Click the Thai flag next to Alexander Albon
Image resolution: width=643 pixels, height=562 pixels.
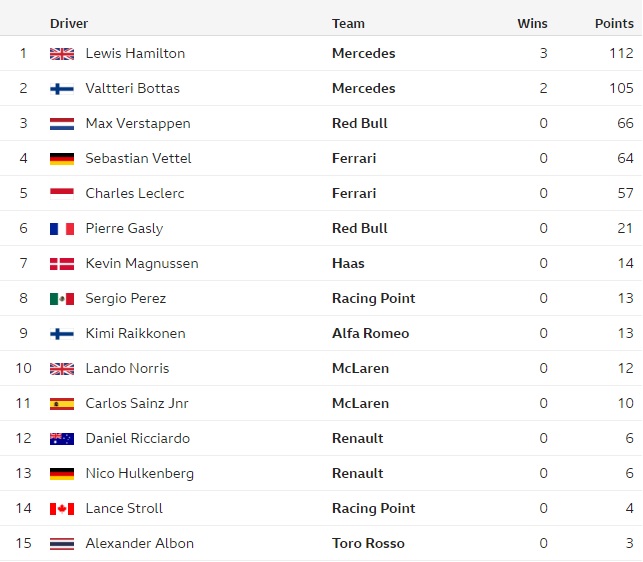pyautogui.click(x=62, y=544)
